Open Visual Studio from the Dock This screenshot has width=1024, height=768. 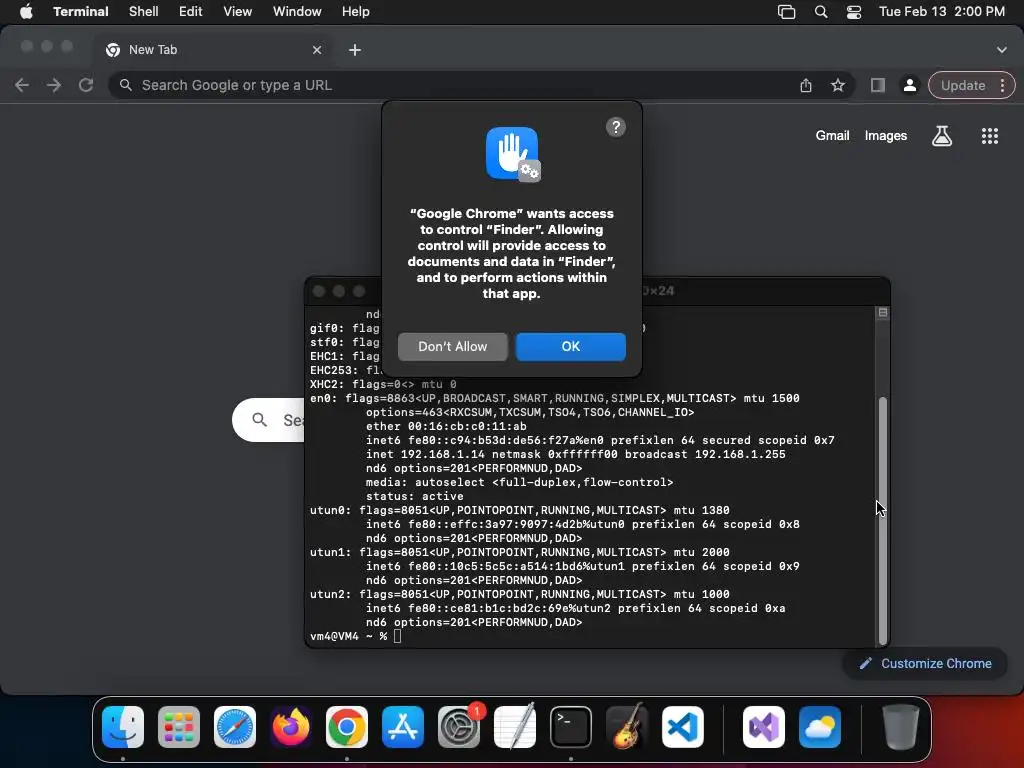(x=764, y=727)
